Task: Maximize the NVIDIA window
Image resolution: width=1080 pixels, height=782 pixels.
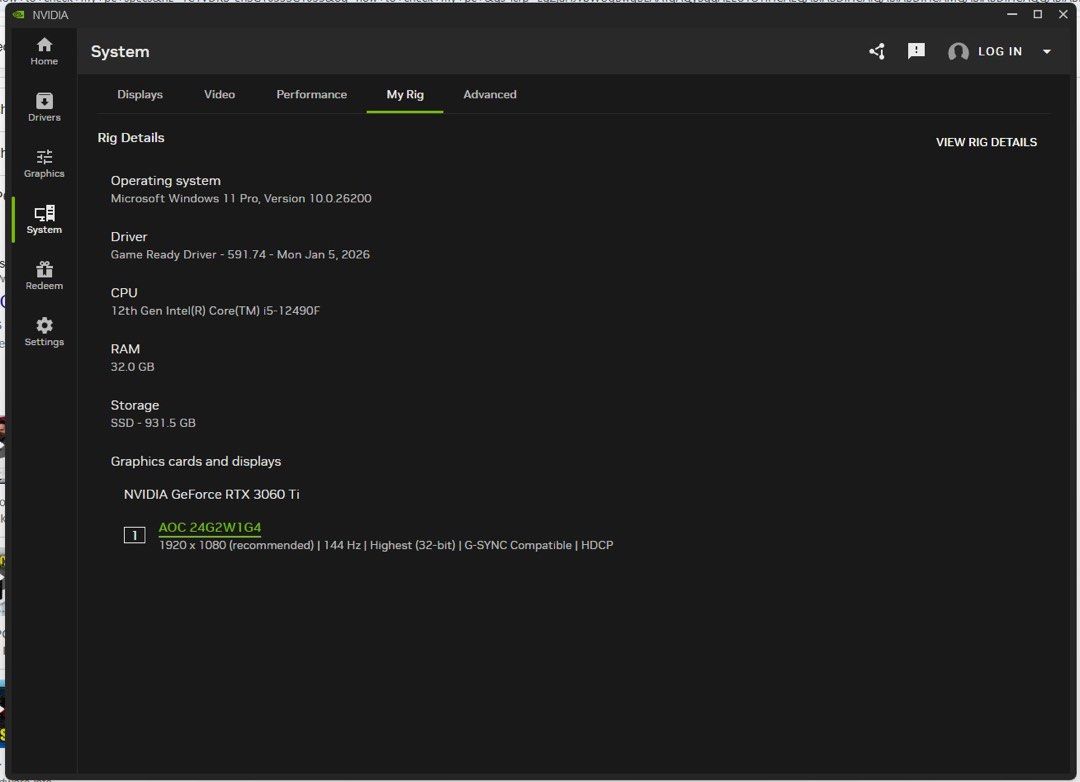Action: (x=1037, y=14)
